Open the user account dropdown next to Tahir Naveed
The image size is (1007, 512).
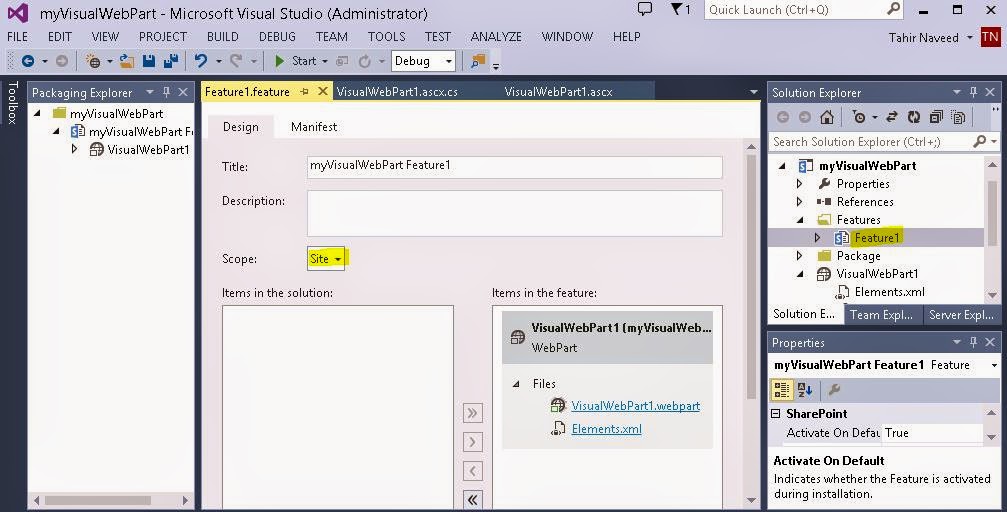(970, 37)
